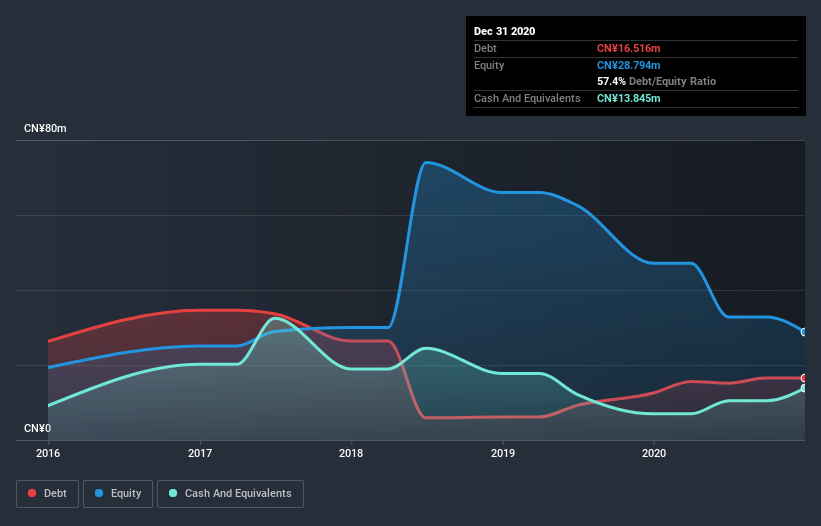This screenshot has height=526, width=821.
Task: Click the CN¥13.845m cash value
Action: pos(628,98)
